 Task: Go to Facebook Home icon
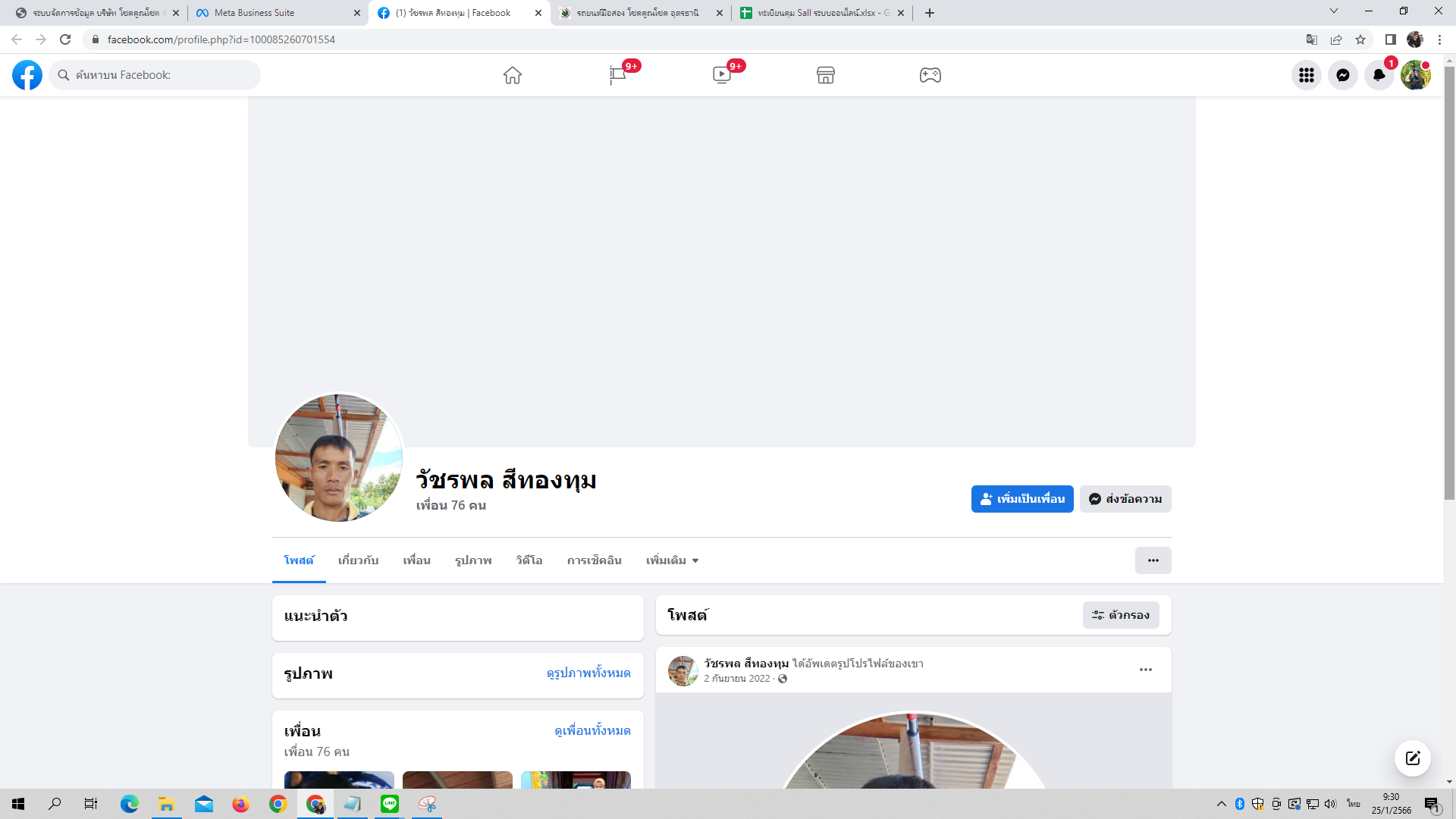(513, 75)
